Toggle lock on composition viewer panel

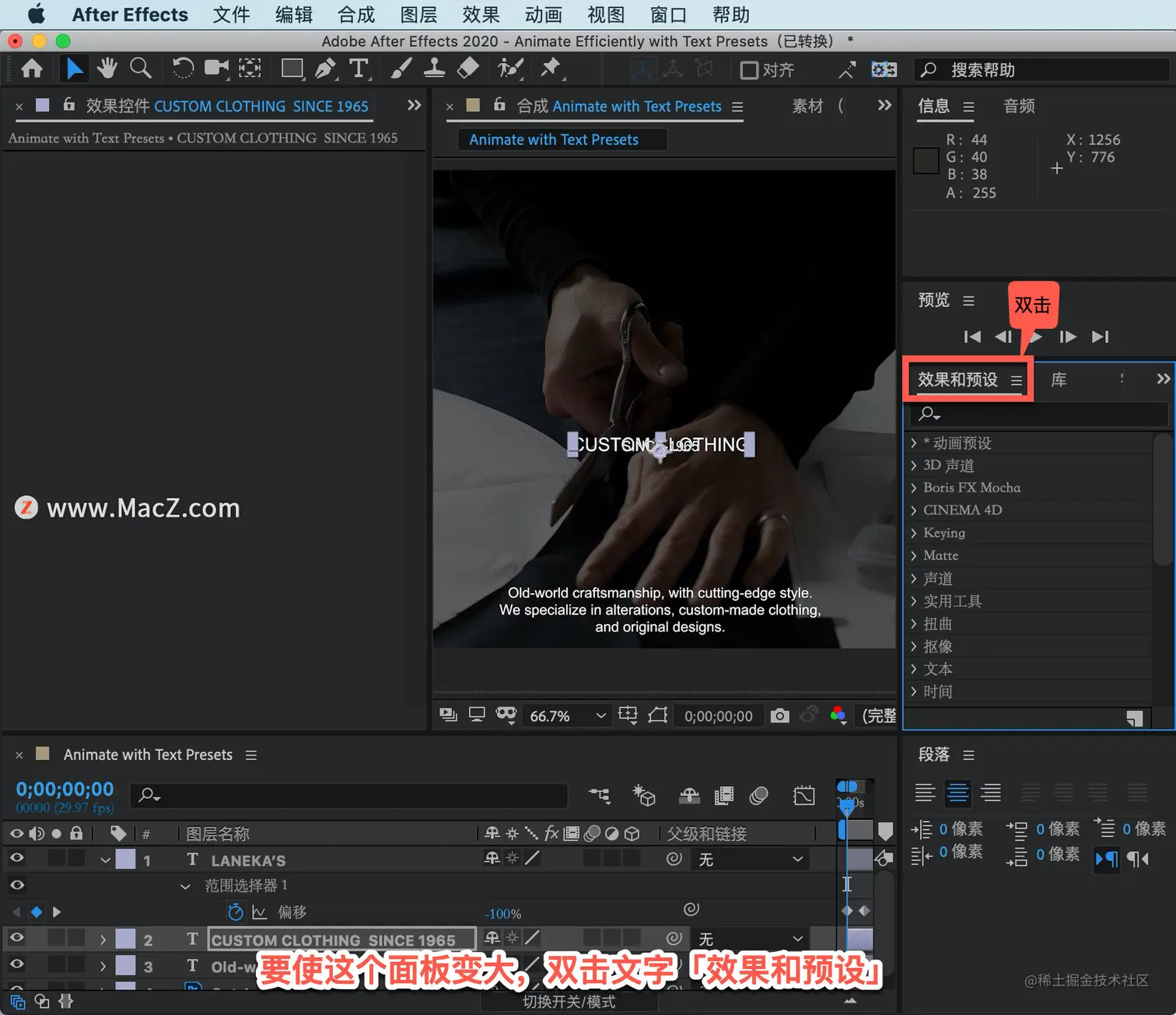(x=499, y=104)
